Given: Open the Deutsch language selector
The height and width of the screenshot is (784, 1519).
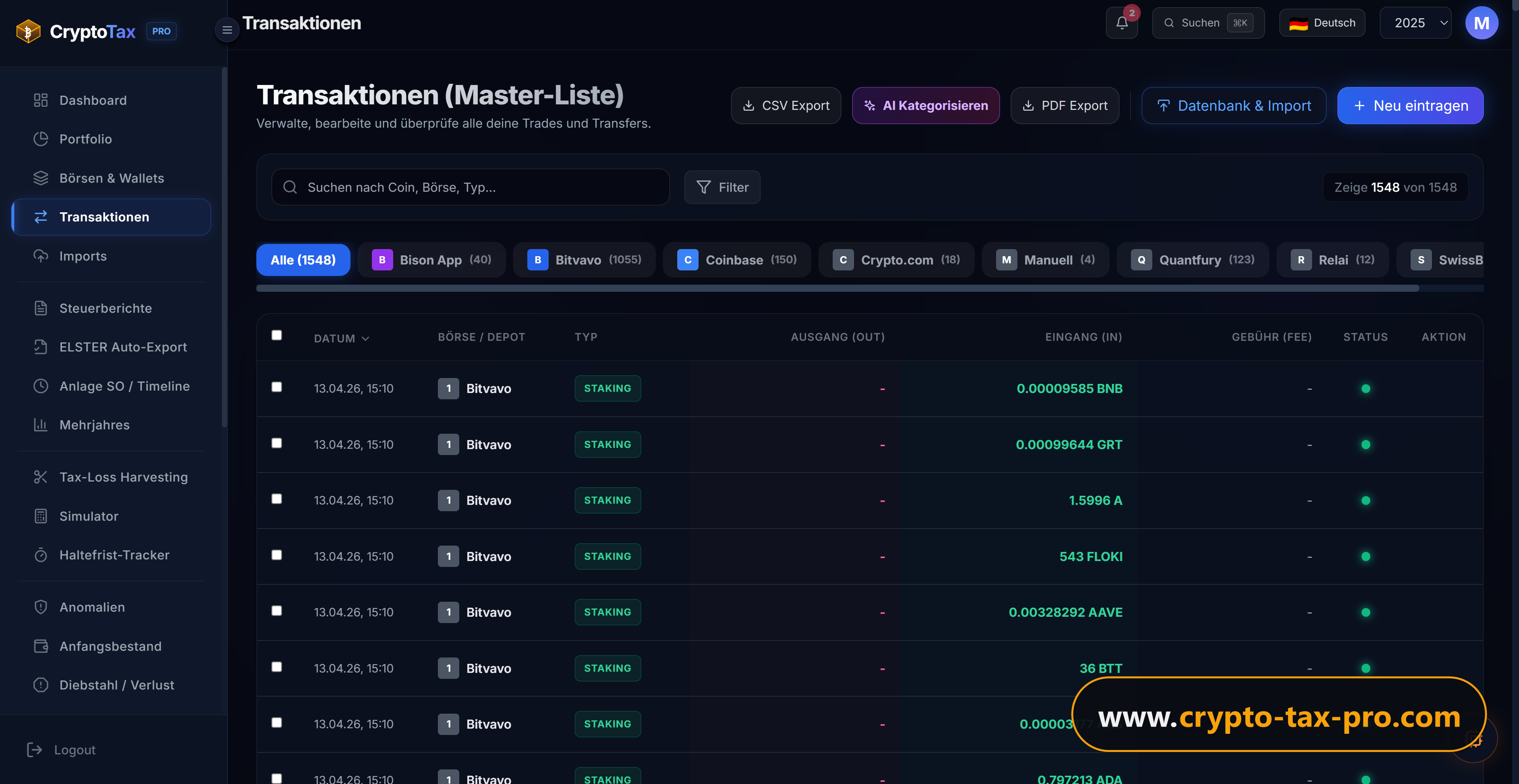Looking at the screenshot, I should pos(1322,23).
